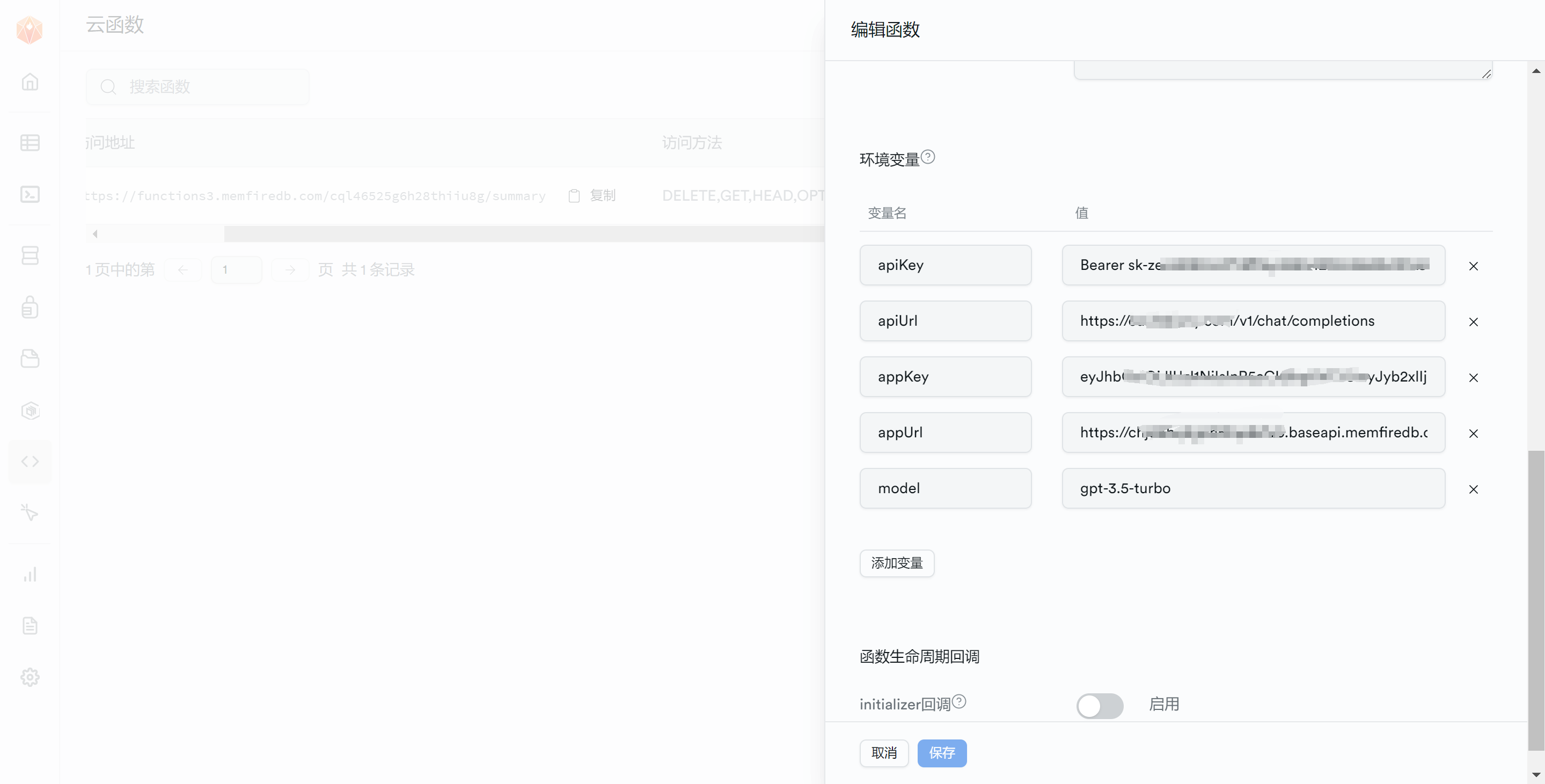Click the 云函数 page title
Image resolution: width=1545 pixels, height=784 pixels.
point(114,25)
